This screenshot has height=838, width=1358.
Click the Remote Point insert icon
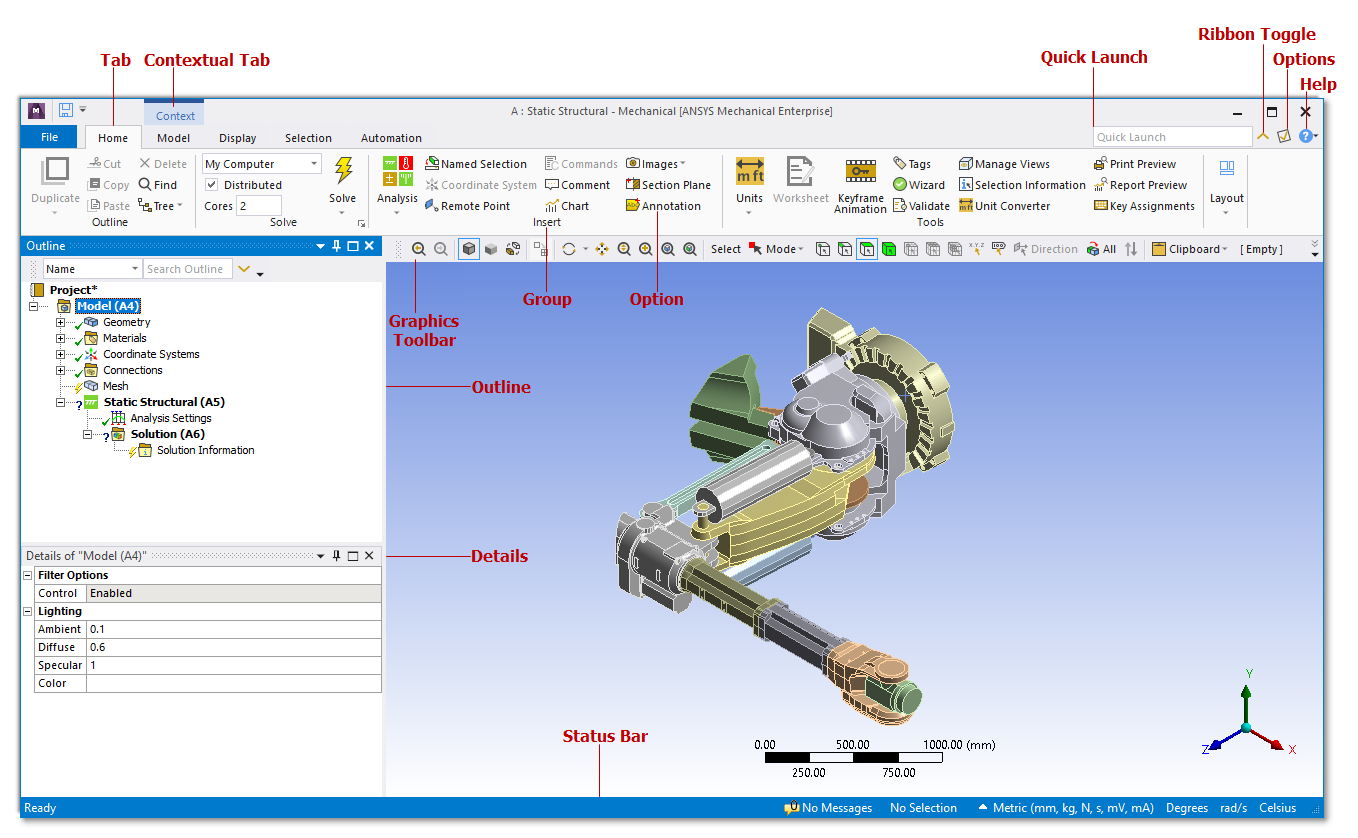[470, 205]
